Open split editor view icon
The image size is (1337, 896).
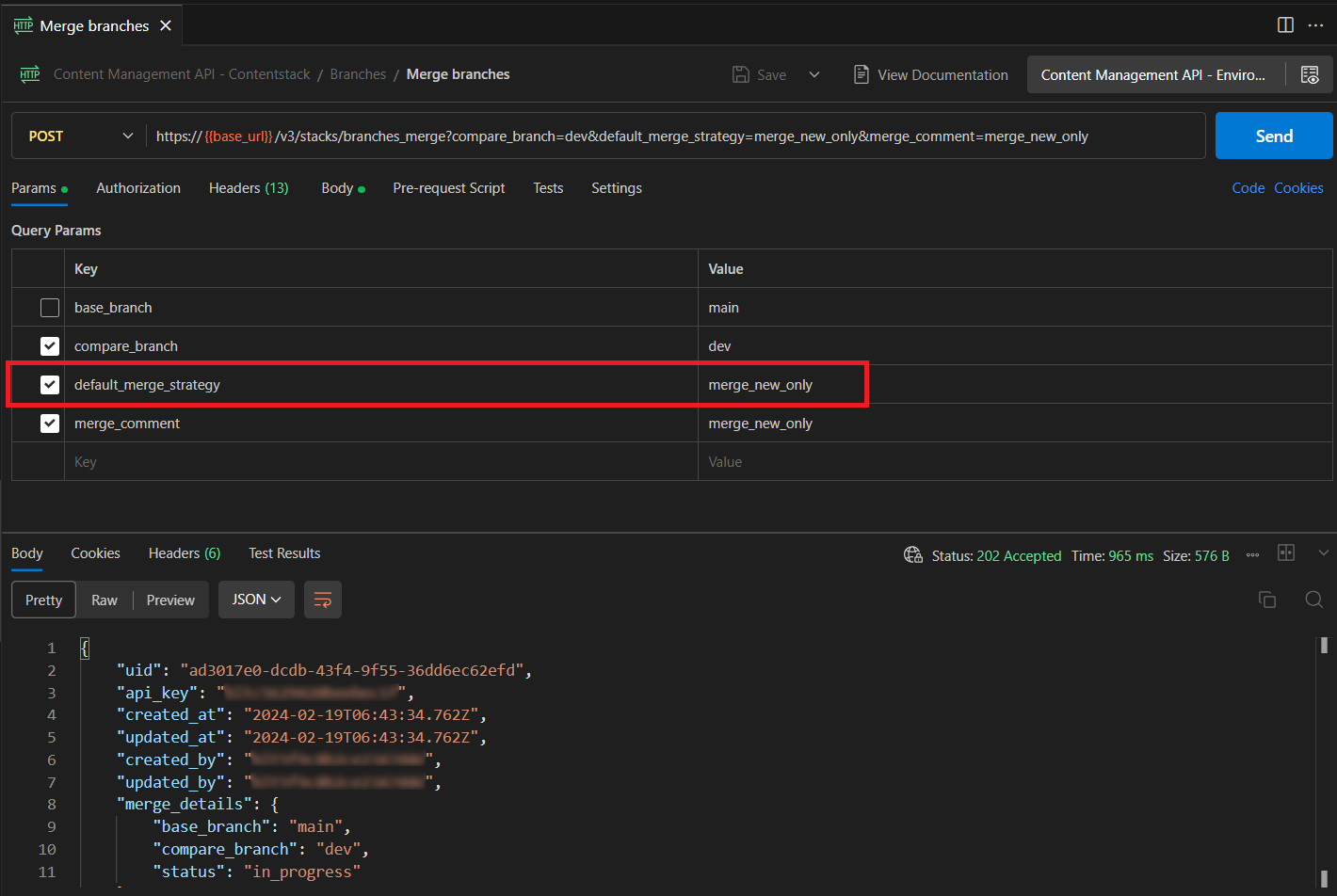tap(1285, 25)
